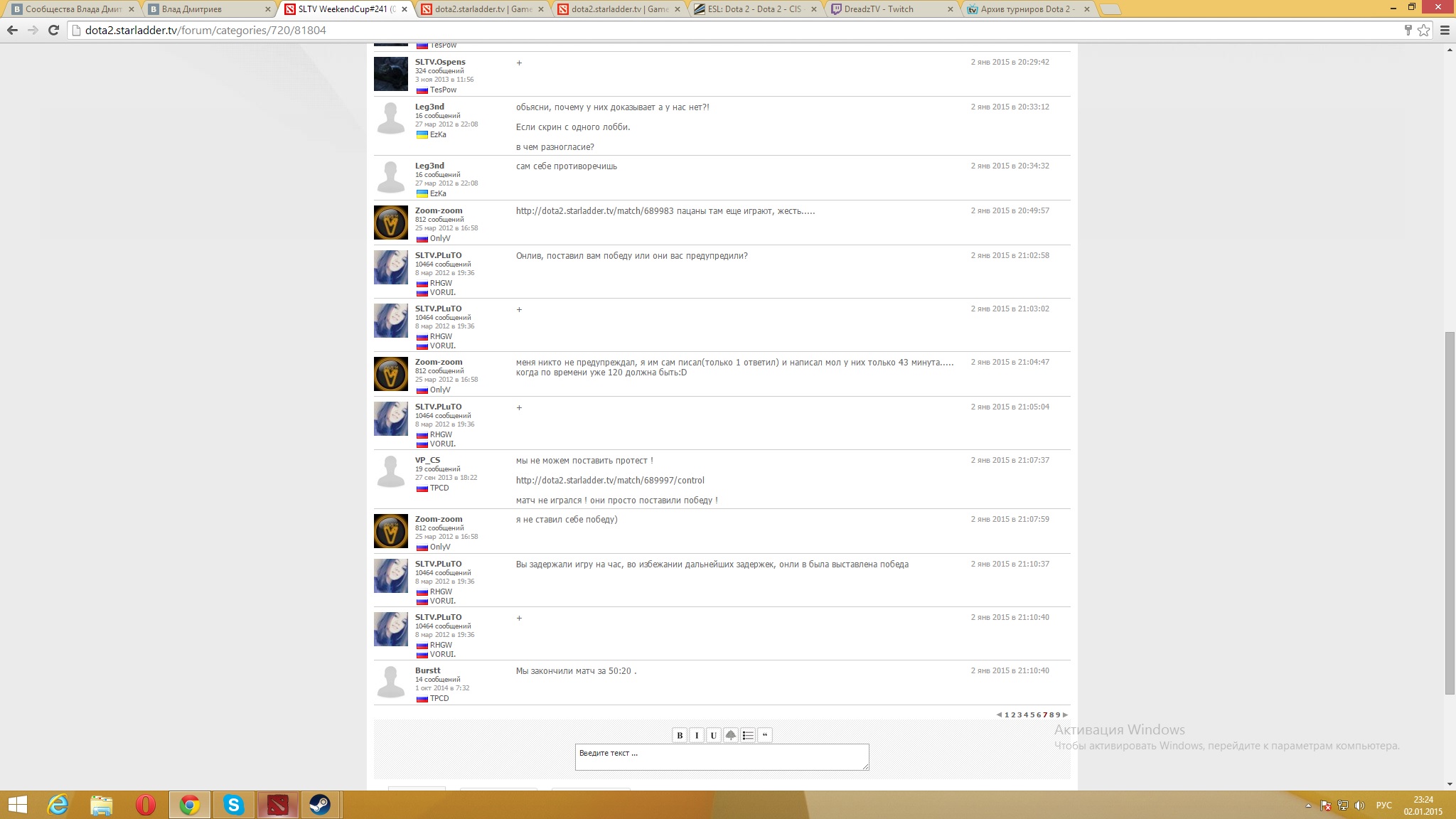The image size is (1456, 819).
Task: Go to next forum page arrow
Action: [1065, 715]
